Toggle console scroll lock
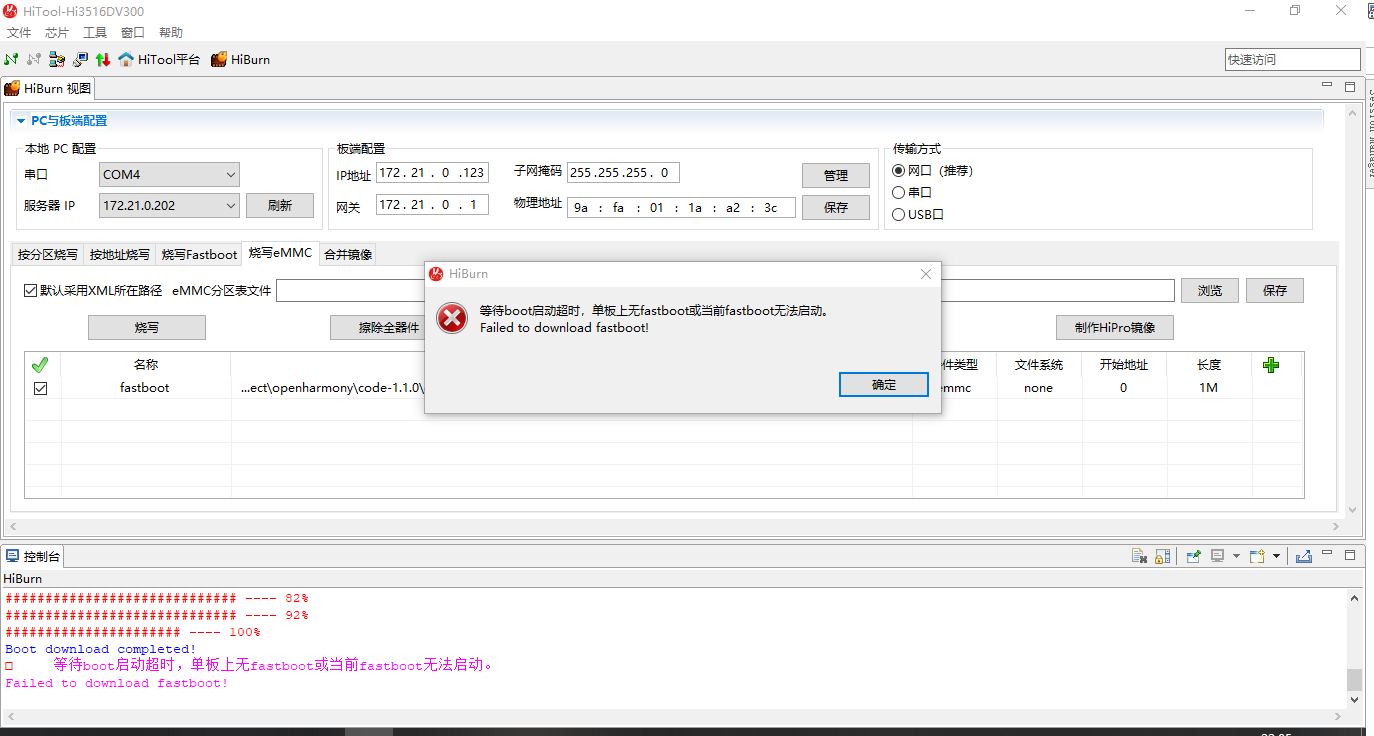Image resolution: width=1374 pixels, height=736 pixels. coord(1162,556)
